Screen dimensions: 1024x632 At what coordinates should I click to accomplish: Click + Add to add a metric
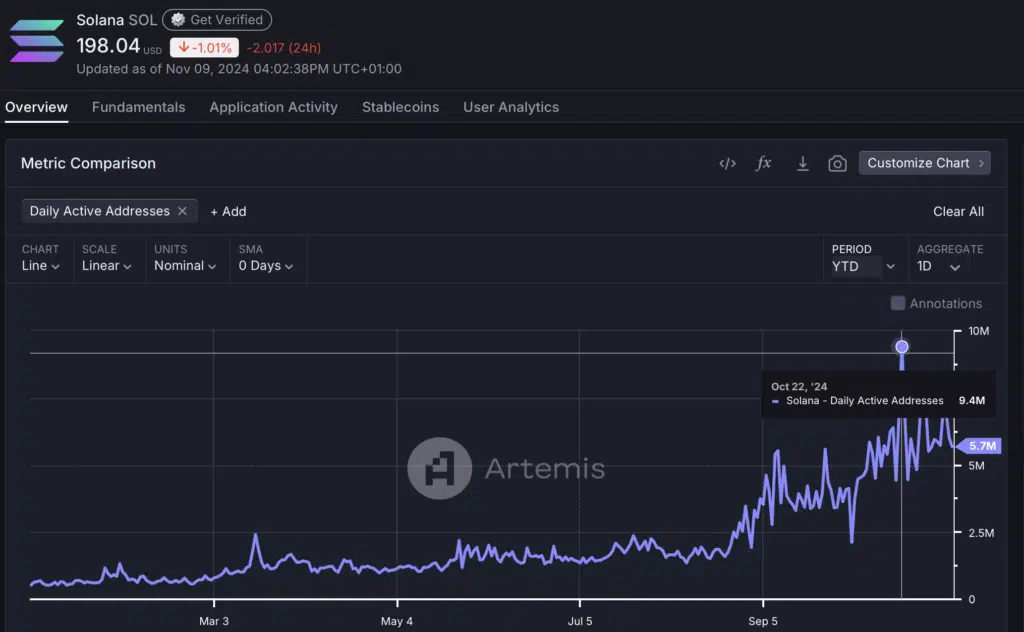coord(228,212)
